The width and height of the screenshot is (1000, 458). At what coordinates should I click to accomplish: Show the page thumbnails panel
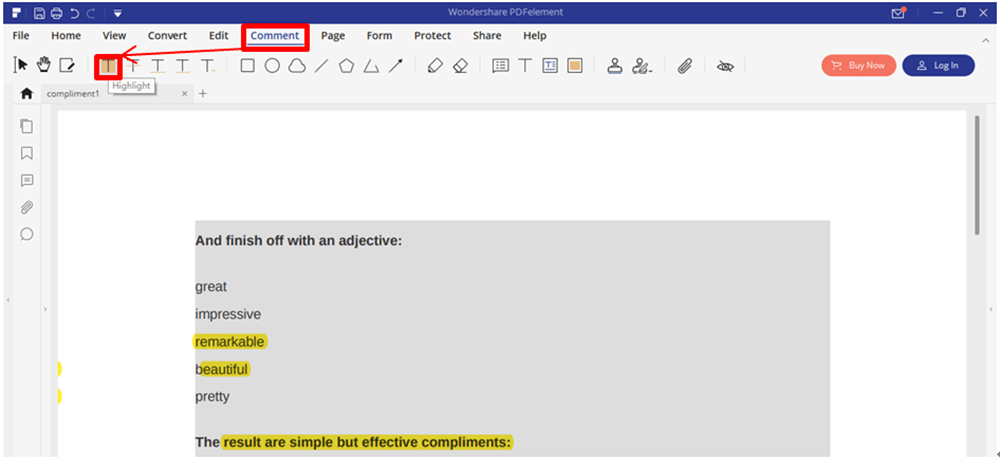27,126
